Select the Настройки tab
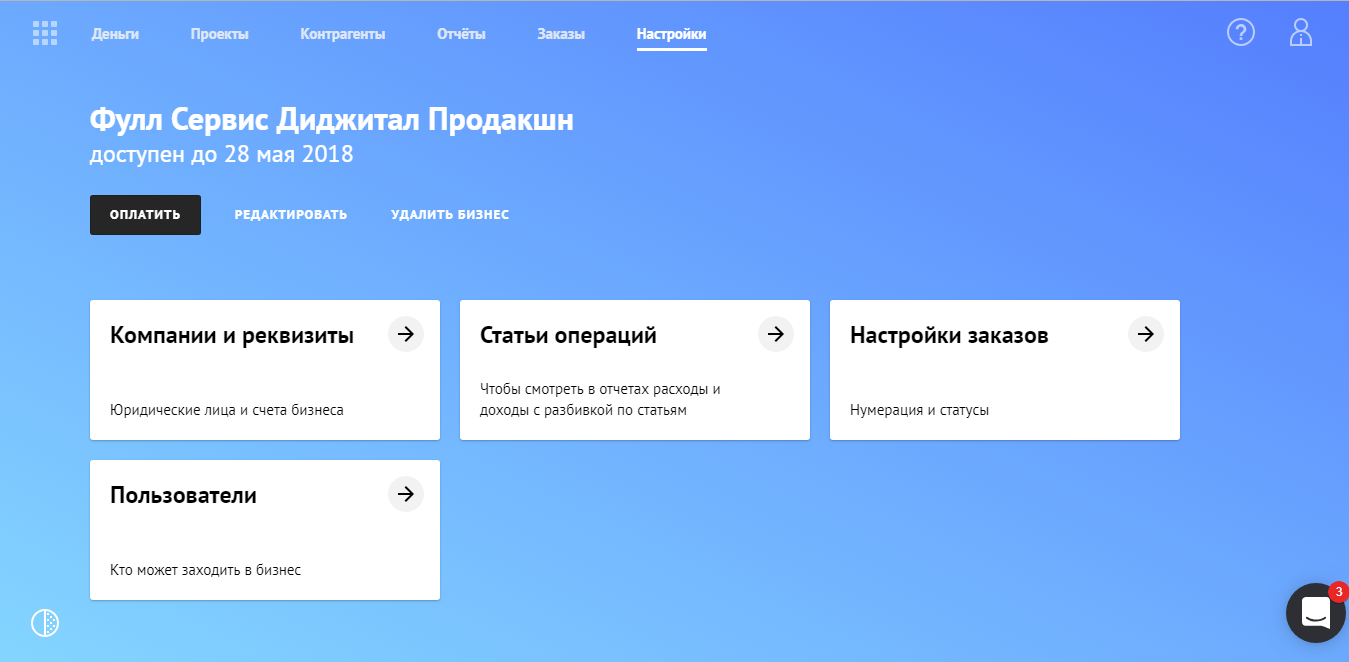The height and width of the screenshot is (662, 1349). coord(671,32)
